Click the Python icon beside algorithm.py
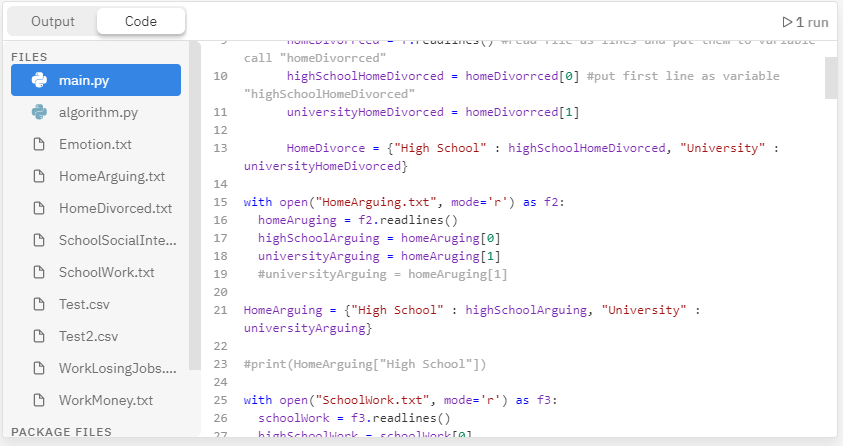The image size is (843, 446). click(x=39, y=112)
